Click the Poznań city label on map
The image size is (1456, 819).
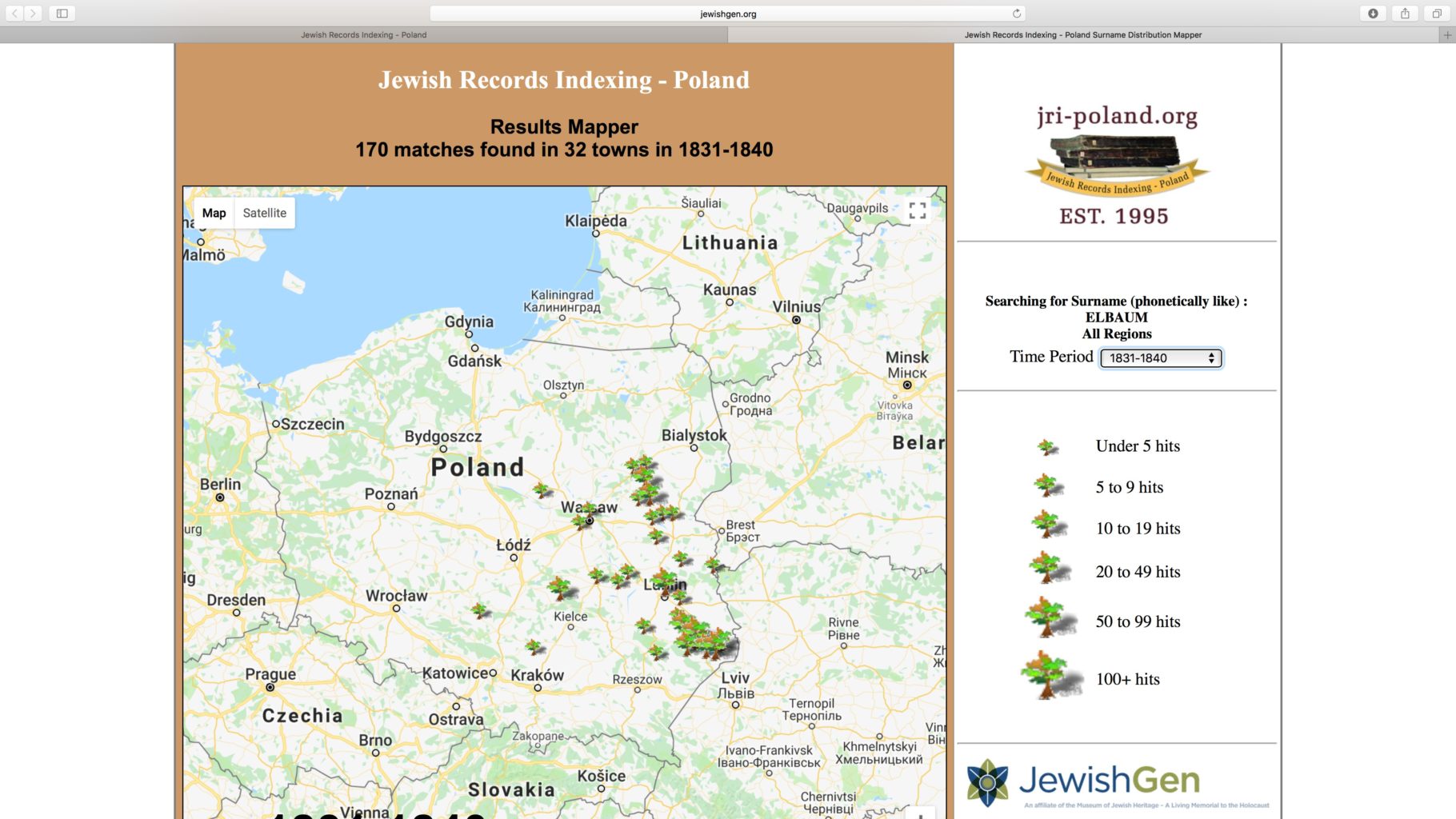click(x=391, y=493)
